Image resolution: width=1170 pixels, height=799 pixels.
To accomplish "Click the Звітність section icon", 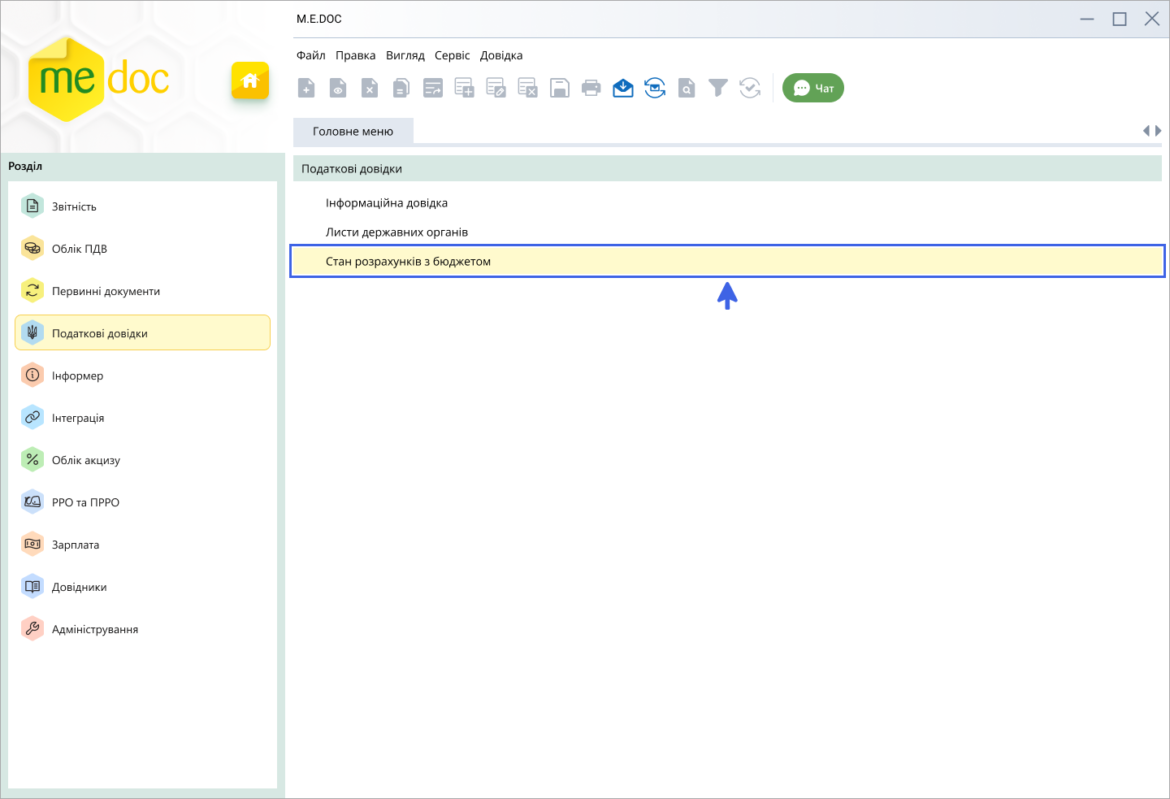I will tap(32, 206).
